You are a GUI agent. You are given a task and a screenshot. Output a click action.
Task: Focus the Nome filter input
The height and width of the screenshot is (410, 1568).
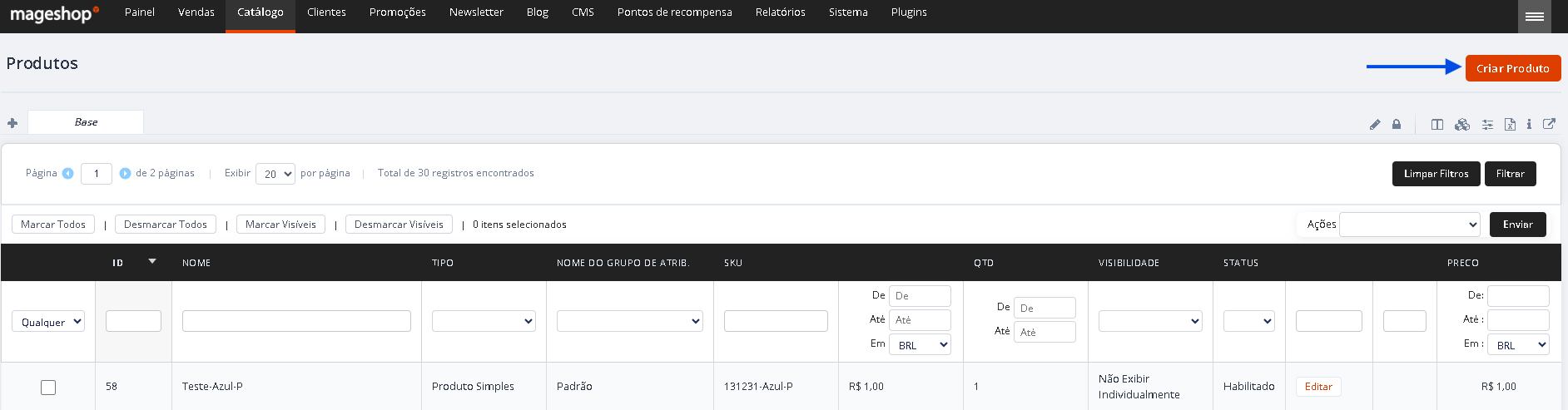[x=296, y=321]
